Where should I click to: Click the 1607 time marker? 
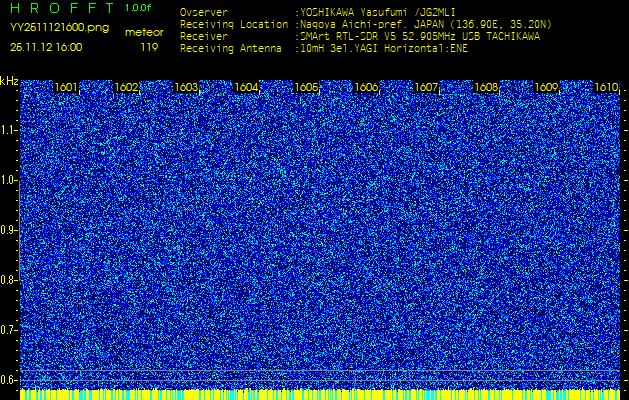pyautogui.click(x=426, y=87)
